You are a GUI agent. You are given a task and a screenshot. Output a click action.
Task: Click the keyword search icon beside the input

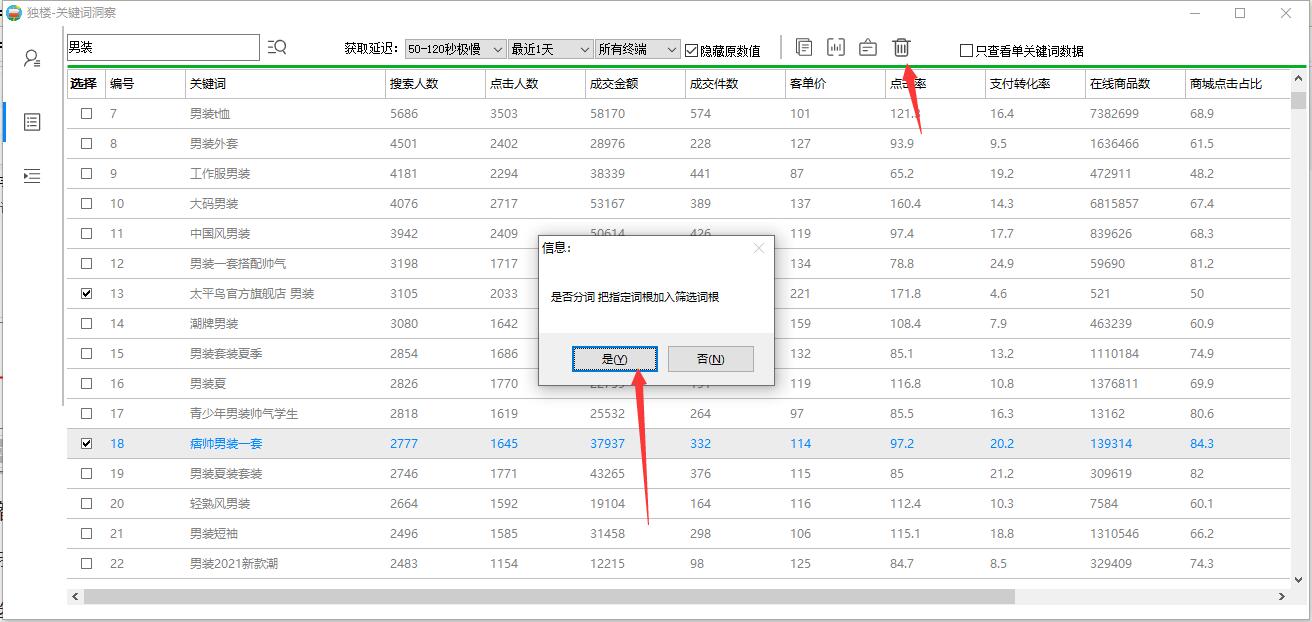(277, 47)
